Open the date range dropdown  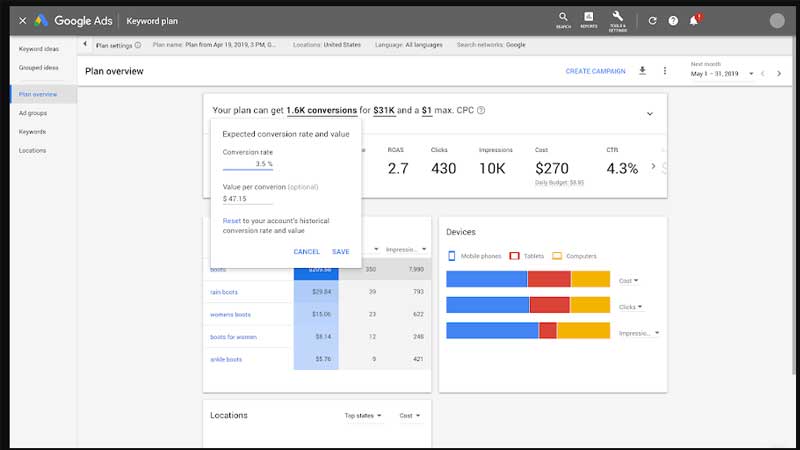721,74
